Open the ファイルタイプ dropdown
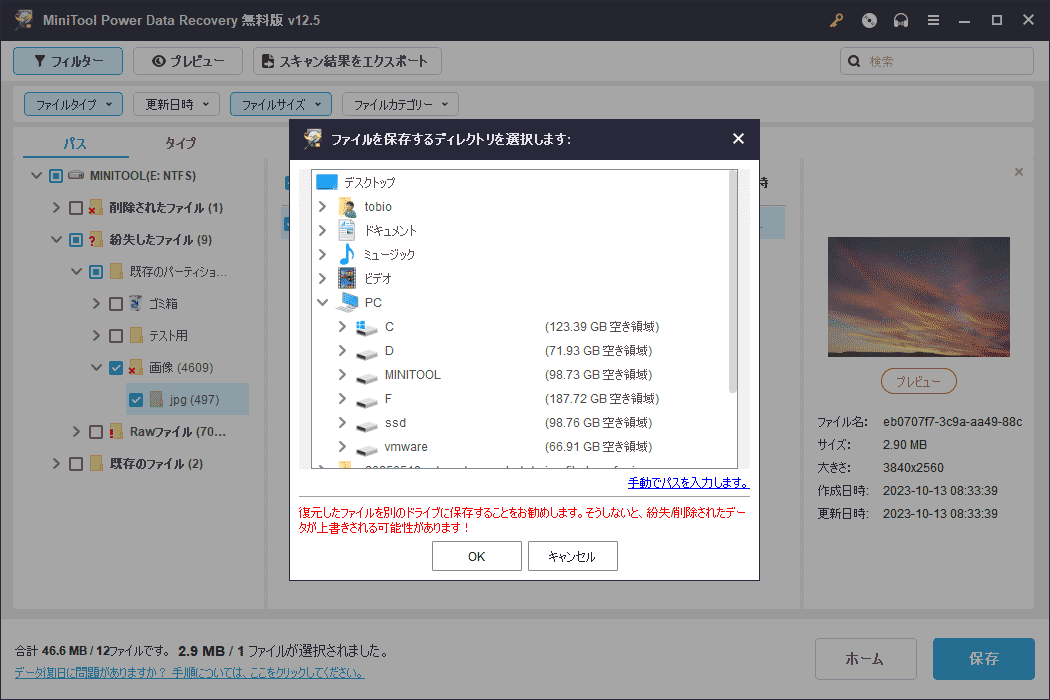Image resolution: width=1050 pixels, height=700 pixels. pos(74,104)
